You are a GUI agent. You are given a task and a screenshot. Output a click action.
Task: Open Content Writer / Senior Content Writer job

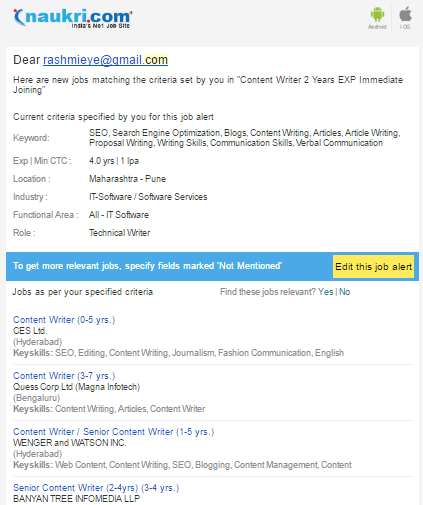click(x=113, y=432)
